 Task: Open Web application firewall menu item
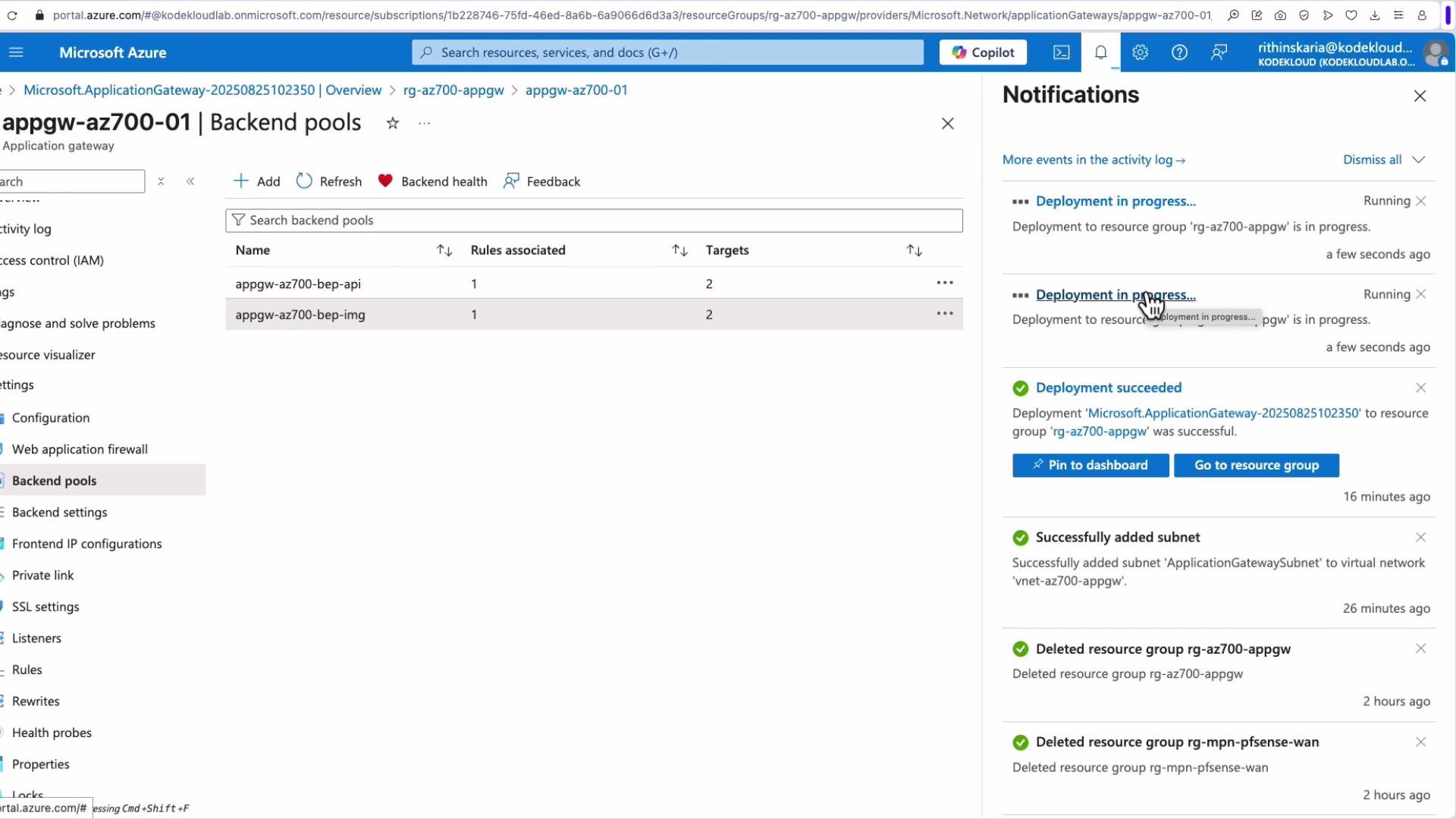pyautogui.click(x=80, y=449)
